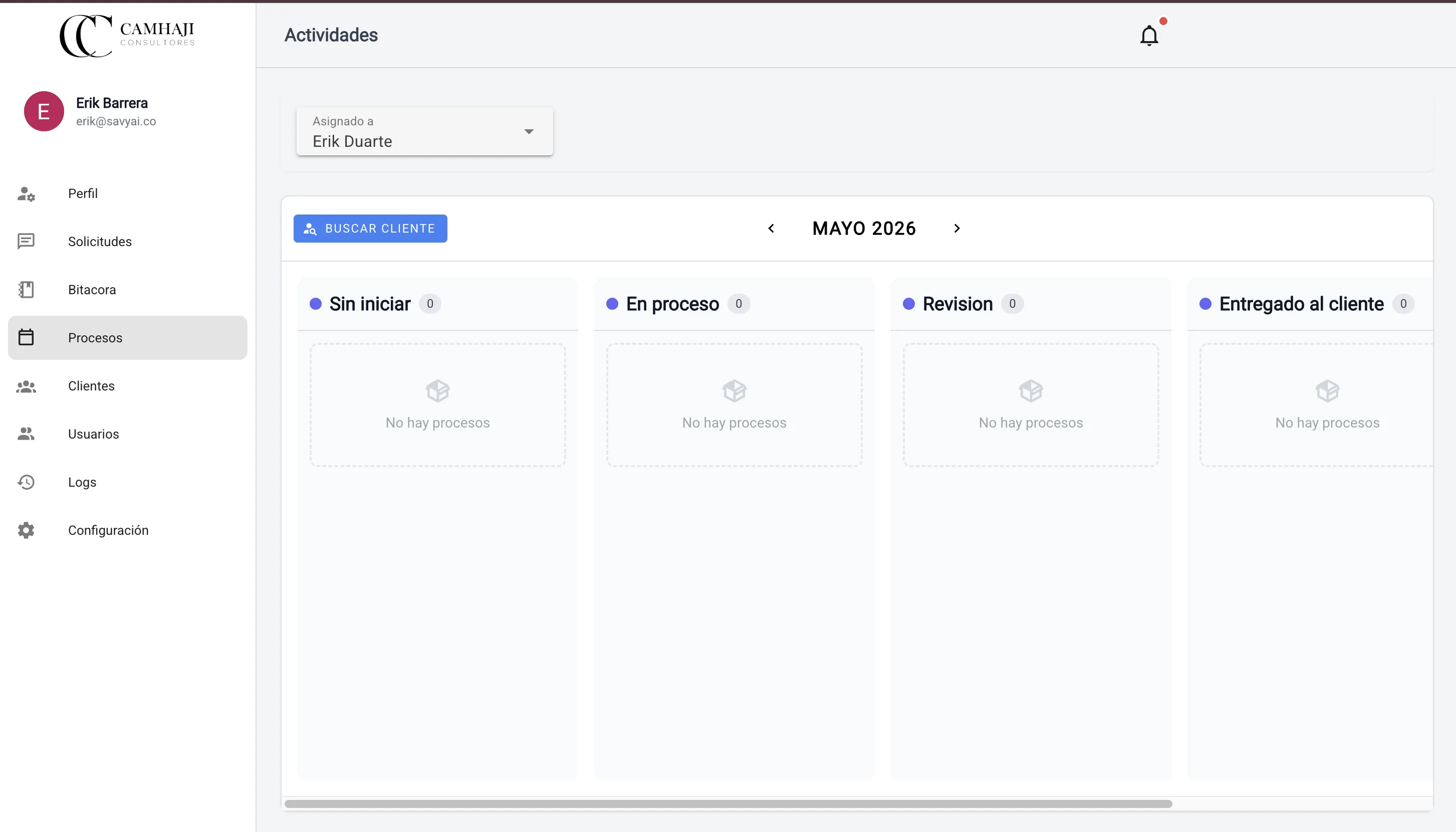Click the Asignado a dropdown arrow
This screenshot has width=1456, height=832.
[x=529, y=132]
